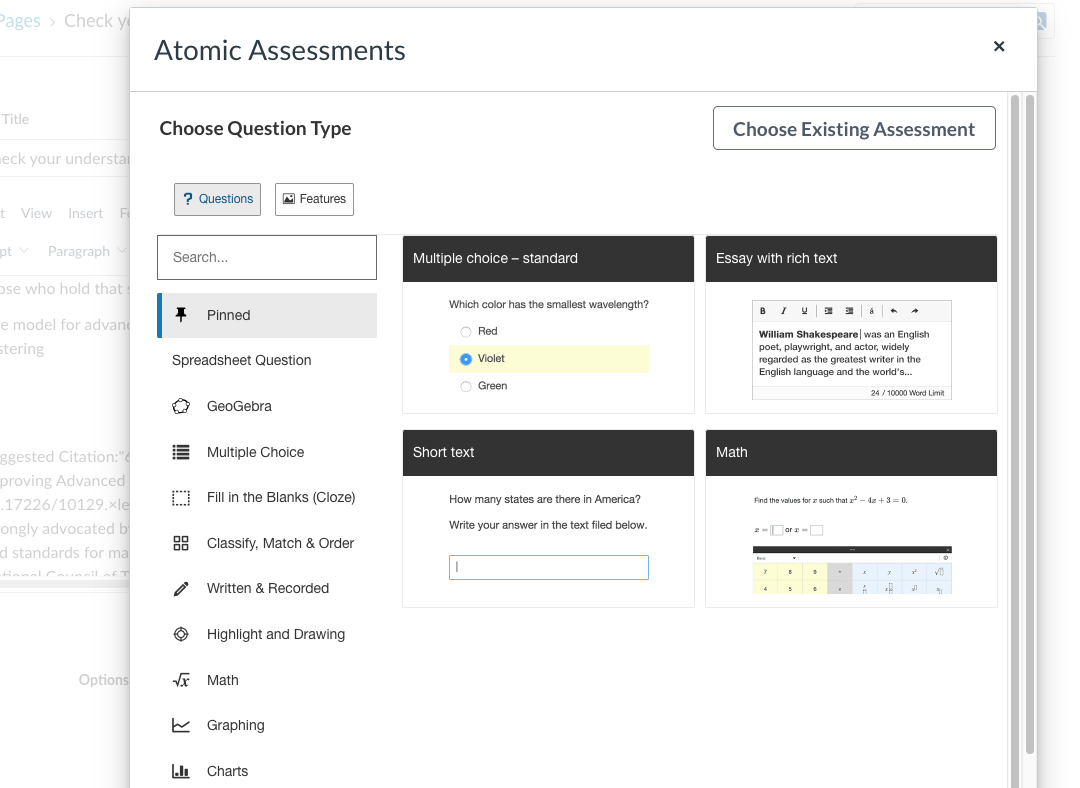1080x788 pixels.
Task: Select GeoGebra category label
Action: tap(239, 406)
